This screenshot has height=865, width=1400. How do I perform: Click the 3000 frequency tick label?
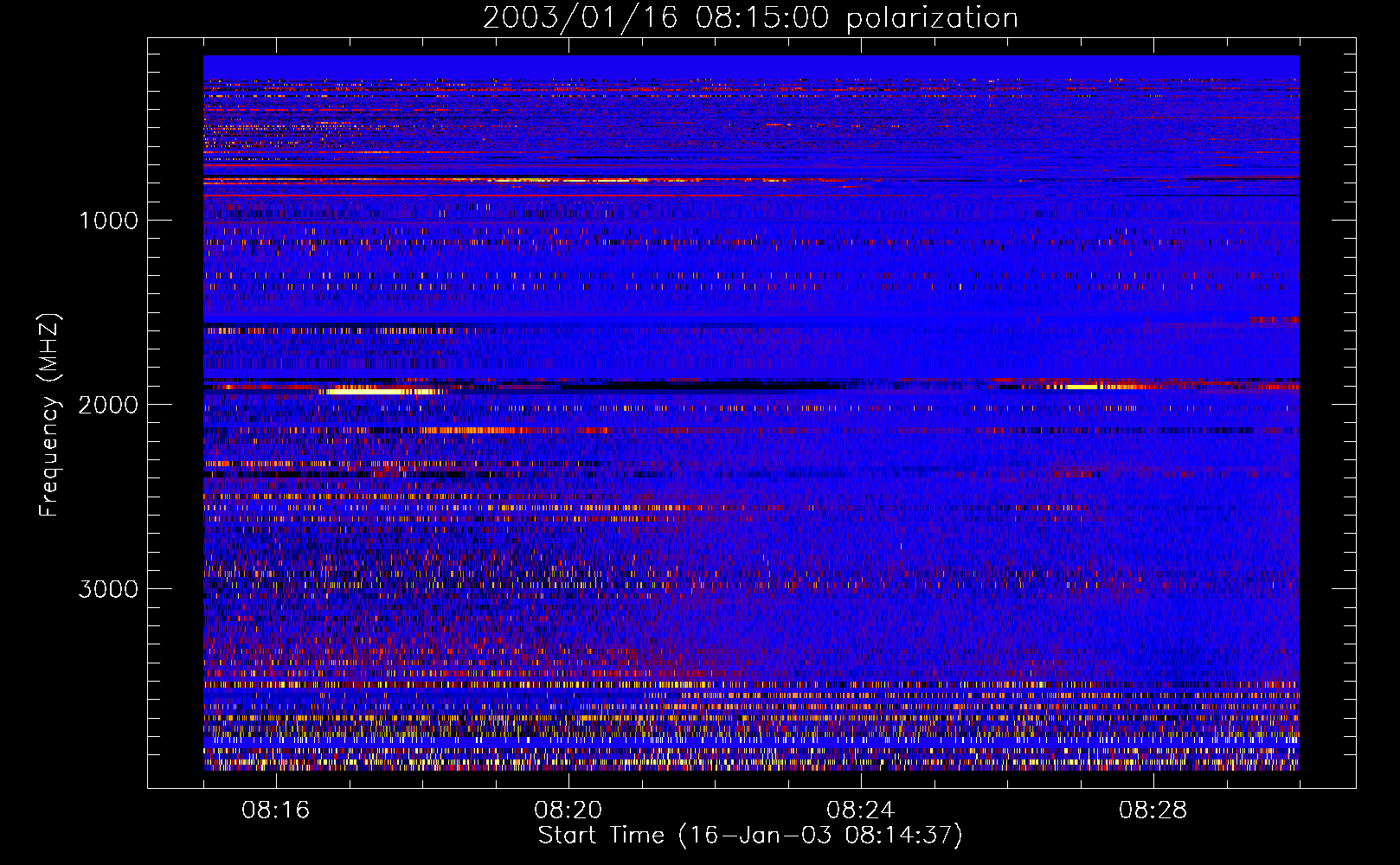tap(108, 589)
